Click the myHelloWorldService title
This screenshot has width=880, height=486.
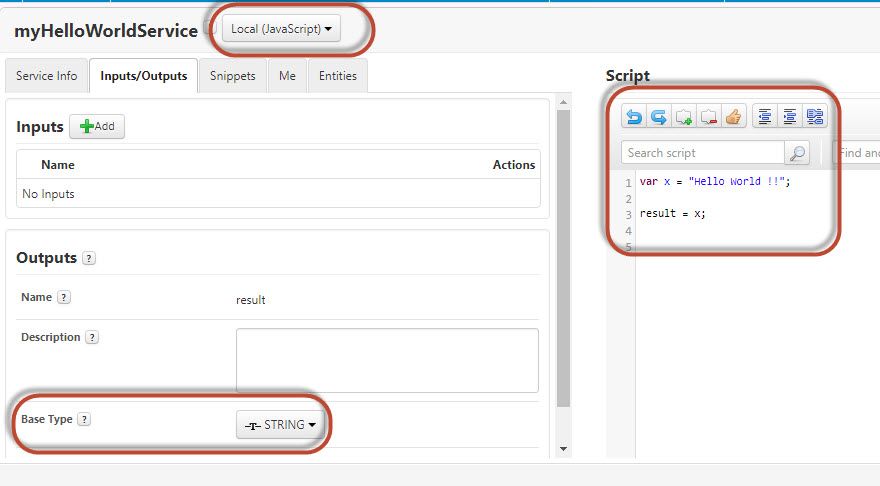coord(106,31)
